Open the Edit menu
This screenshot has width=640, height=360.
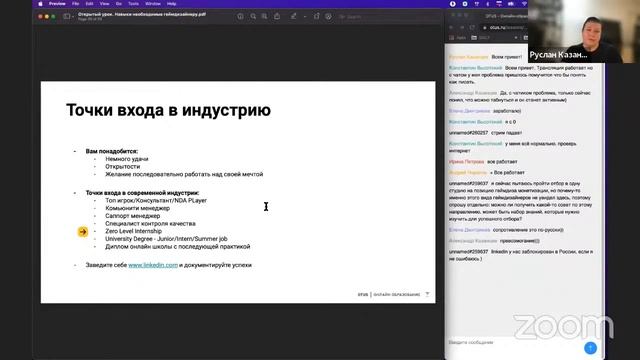[89, 4]
